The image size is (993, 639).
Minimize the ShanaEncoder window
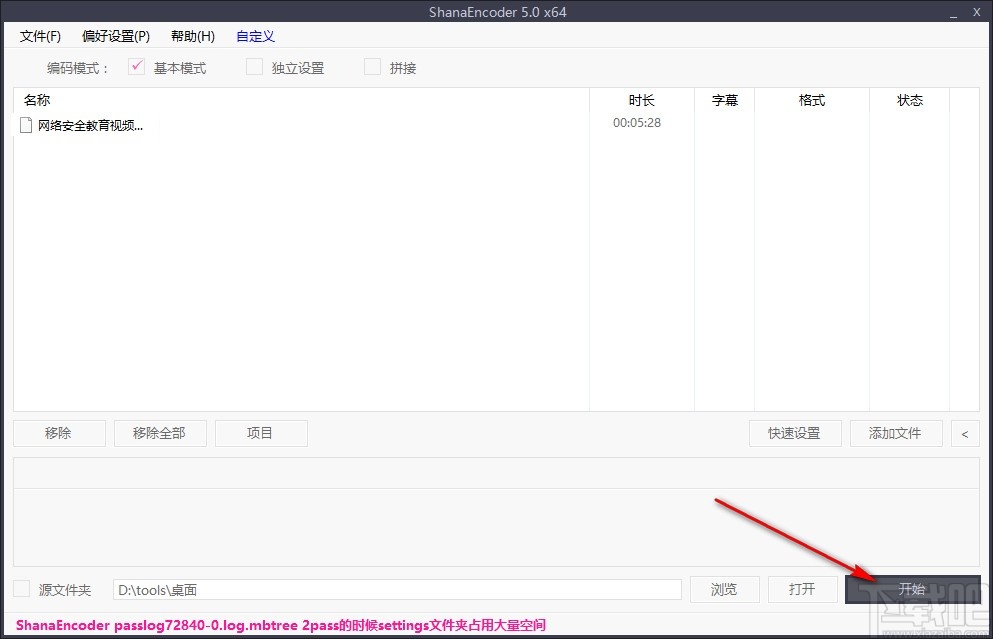[x=953, y=13]
